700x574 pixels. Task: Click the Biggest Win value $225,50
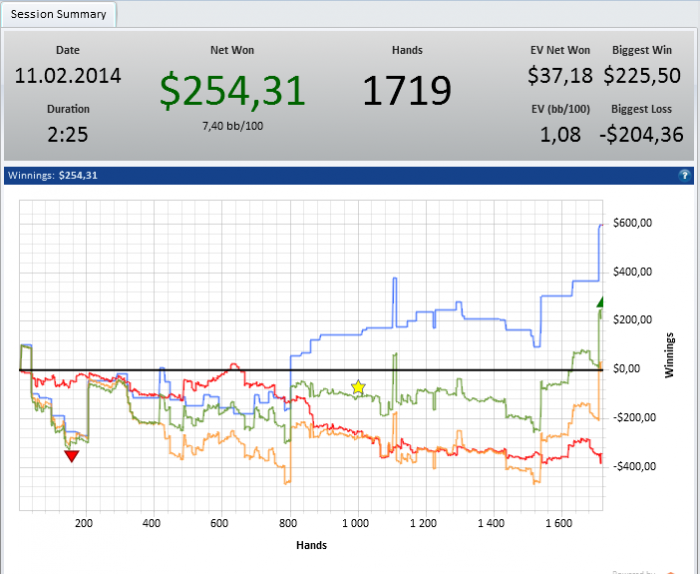tap(642, 75)
